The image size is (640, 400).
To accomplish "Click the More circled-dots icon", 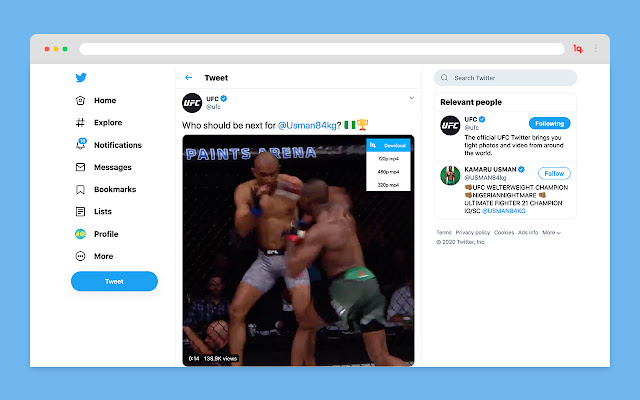I will (80, 256).
